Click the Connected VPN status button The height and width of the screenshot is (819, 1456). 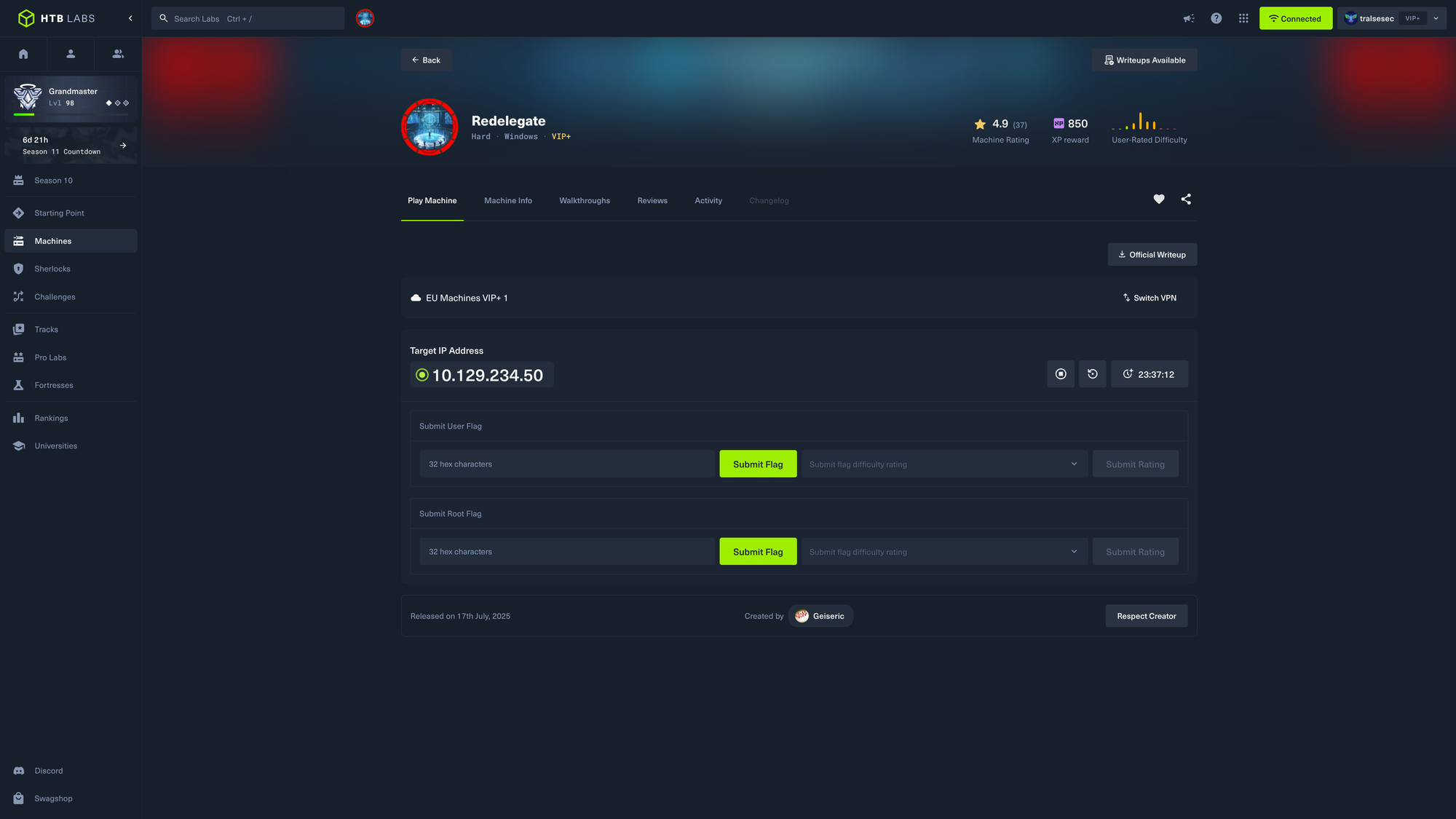pos(1296,18)
